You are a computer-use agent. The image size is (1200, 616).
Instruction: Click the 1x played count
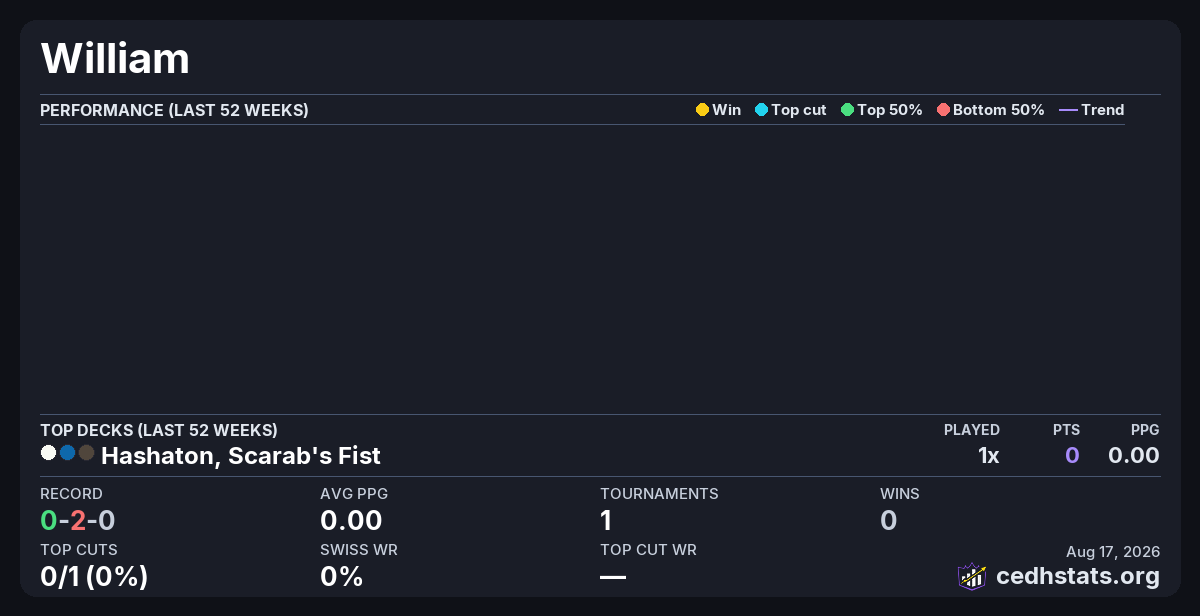click(988, 456)
